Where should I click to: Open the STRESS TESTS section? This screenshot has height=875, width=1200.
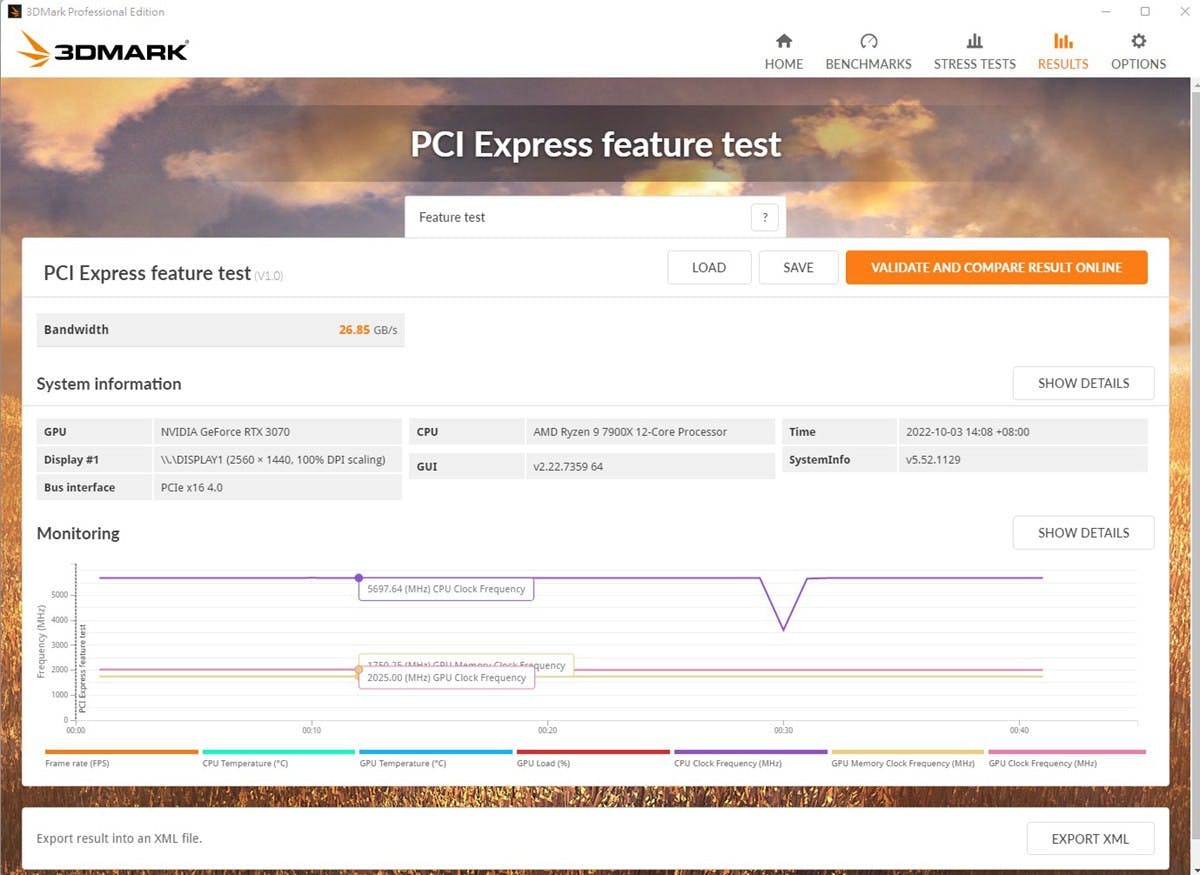pos(974,52)
